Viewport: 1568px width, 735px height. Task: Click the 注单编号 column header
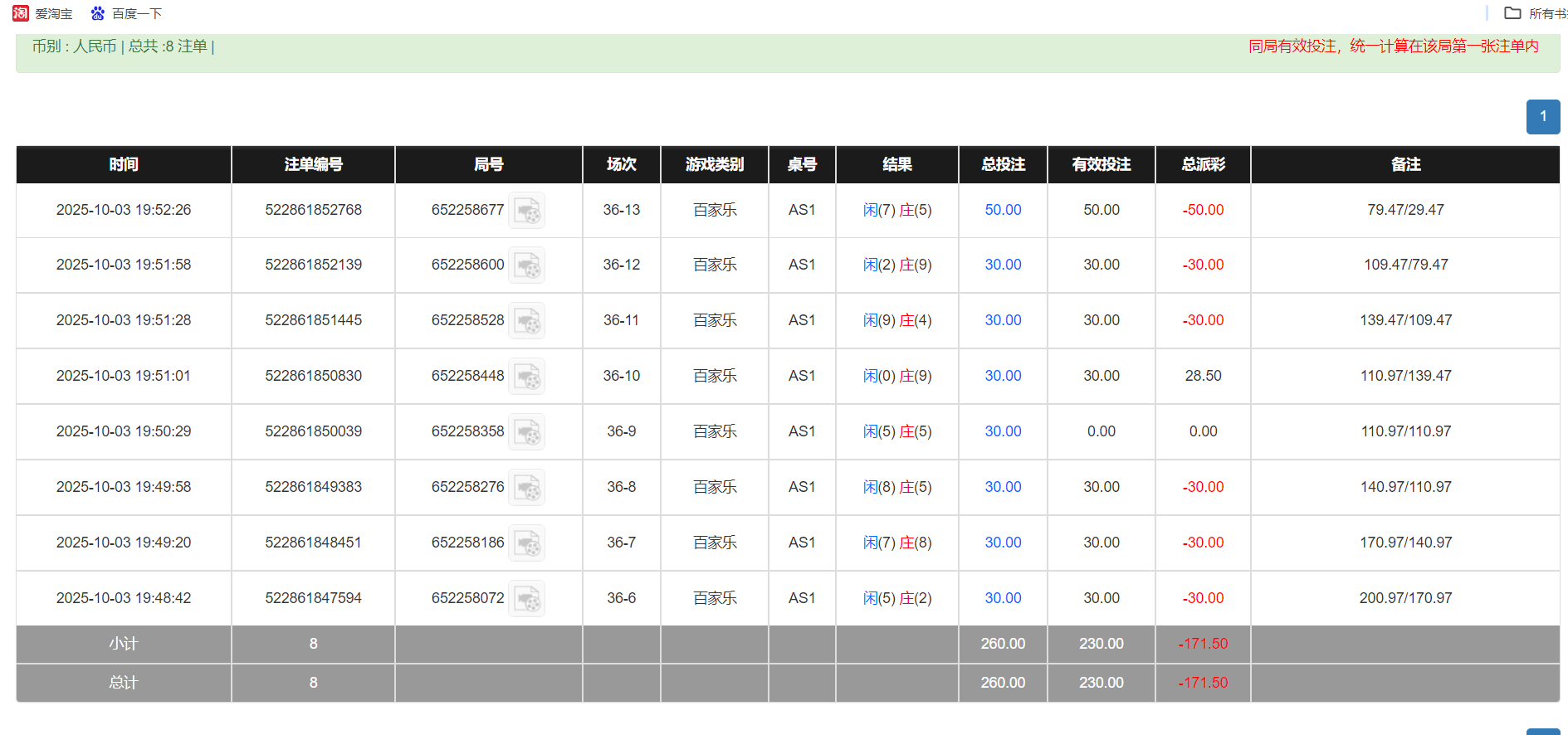pyautogui.click(x=313, y=164)
